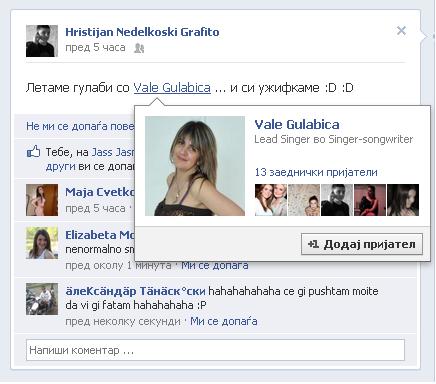Viewport: 436px width, 384px height.
Task: Open Hristijan Nedelkoski Grafito's profile picture
Action: pos(42,41)
